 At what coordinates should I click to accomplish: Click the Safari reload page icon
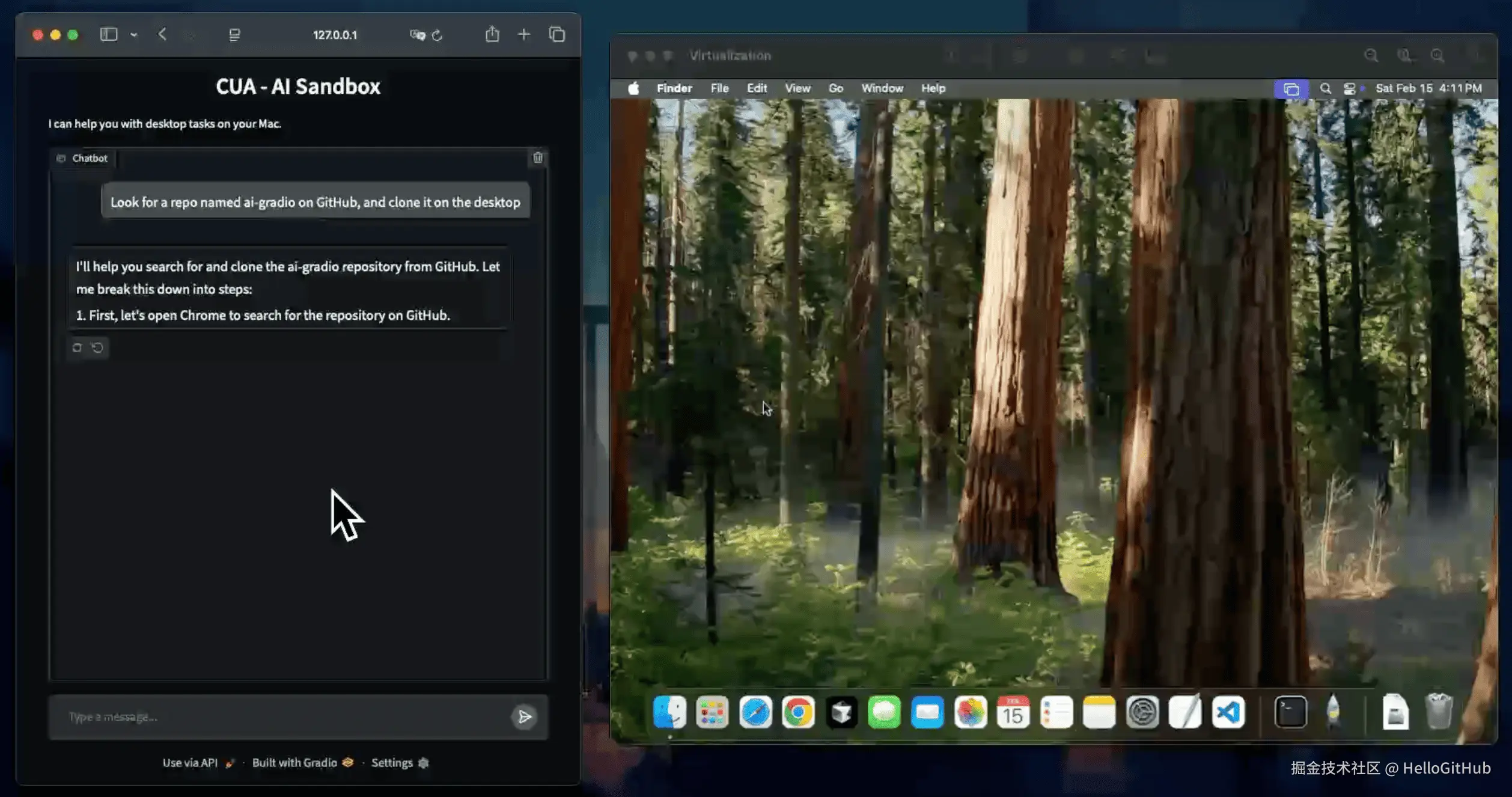(x=437, y=35)
